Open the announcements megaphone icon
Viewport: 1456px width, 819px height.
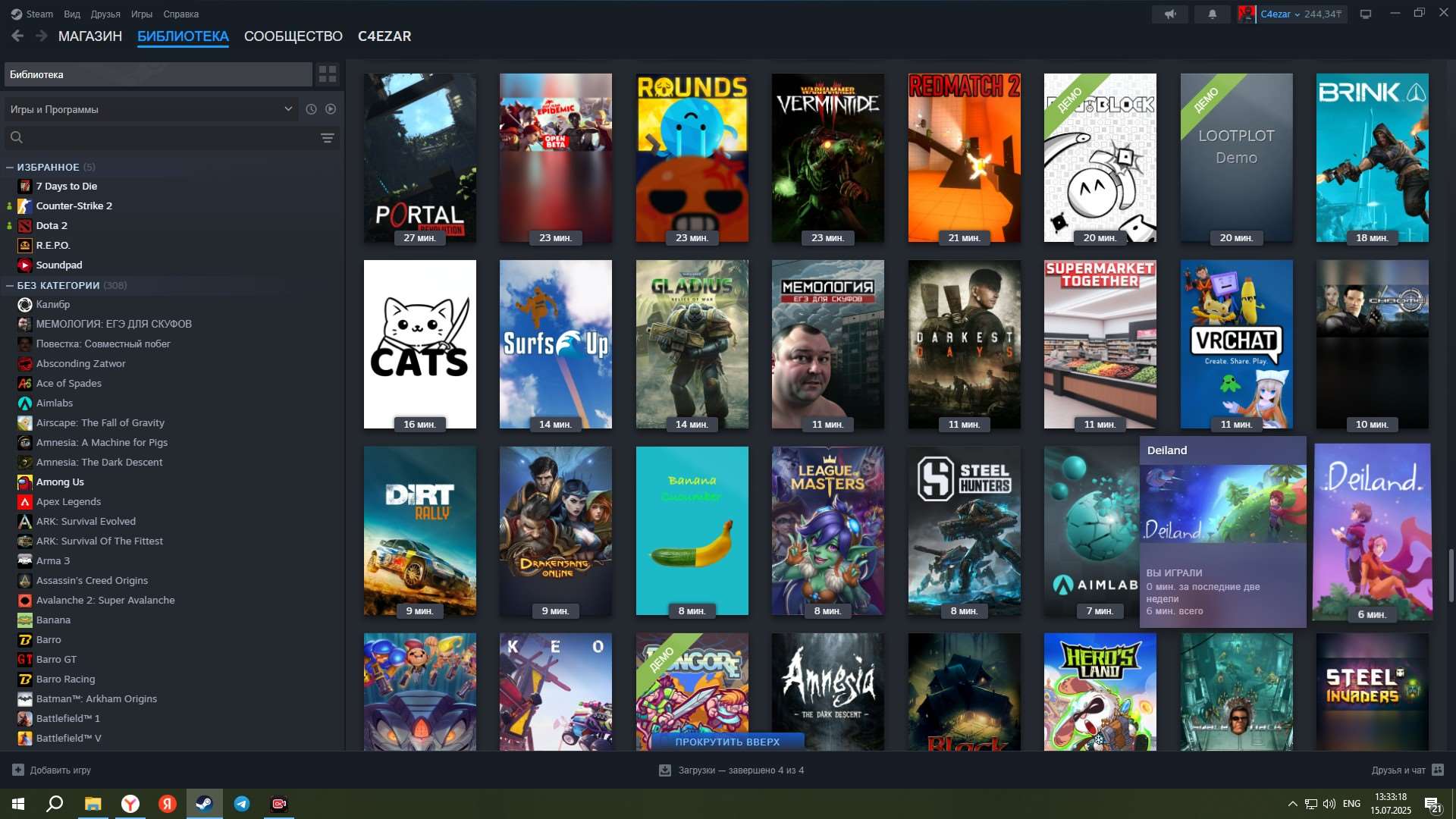click(1170, 14)
